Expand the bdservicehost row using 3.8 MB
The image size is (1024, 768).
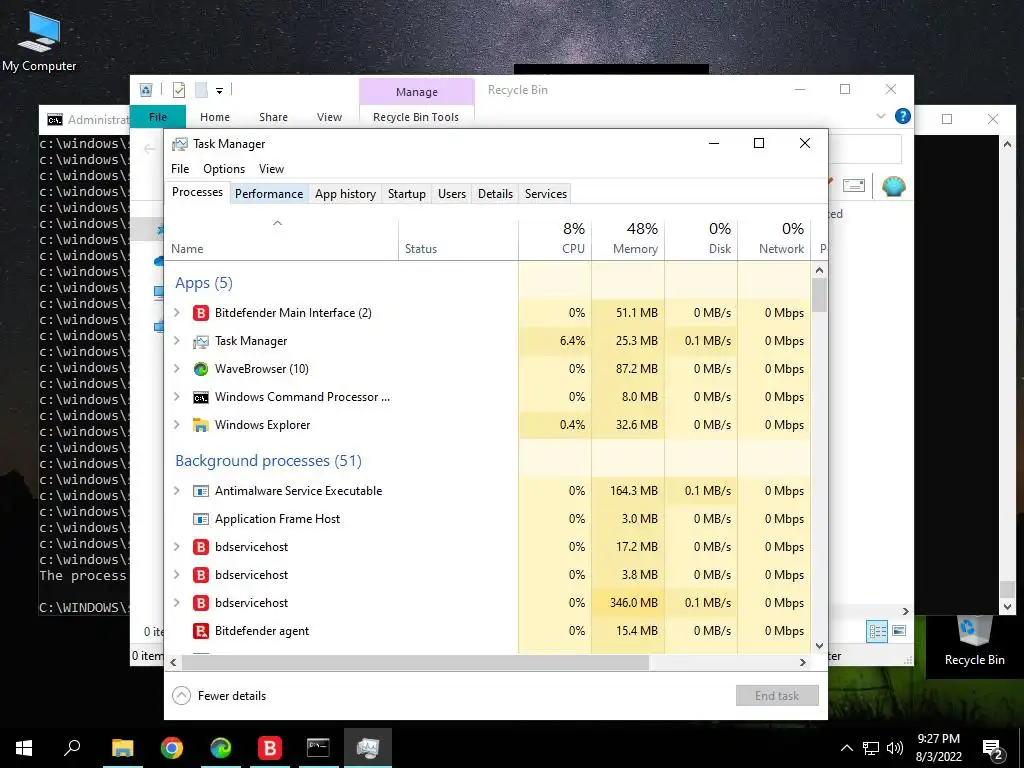[x=176, y=575]
